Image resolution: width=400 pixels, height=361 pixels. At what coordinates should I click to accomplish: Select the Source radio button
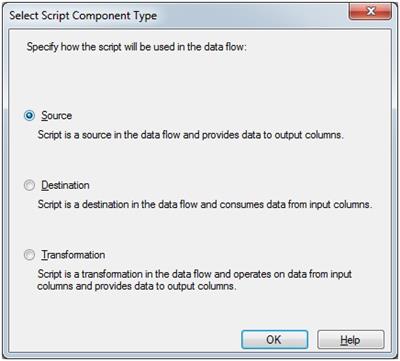[29, 116]
